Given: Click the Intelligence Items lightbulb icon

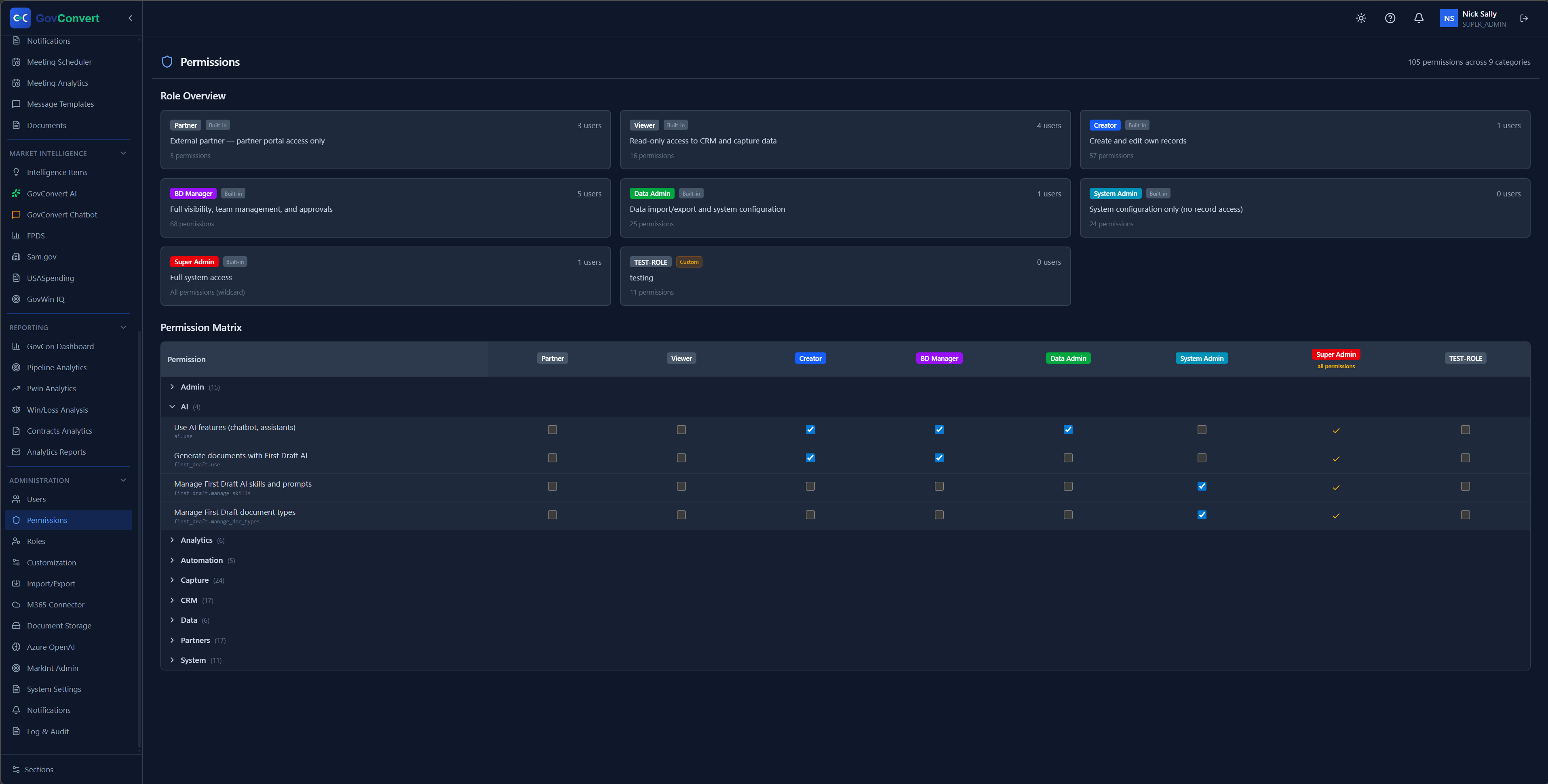Looking at the screenshot, I should pyautogui.click(x=16, y=173).
